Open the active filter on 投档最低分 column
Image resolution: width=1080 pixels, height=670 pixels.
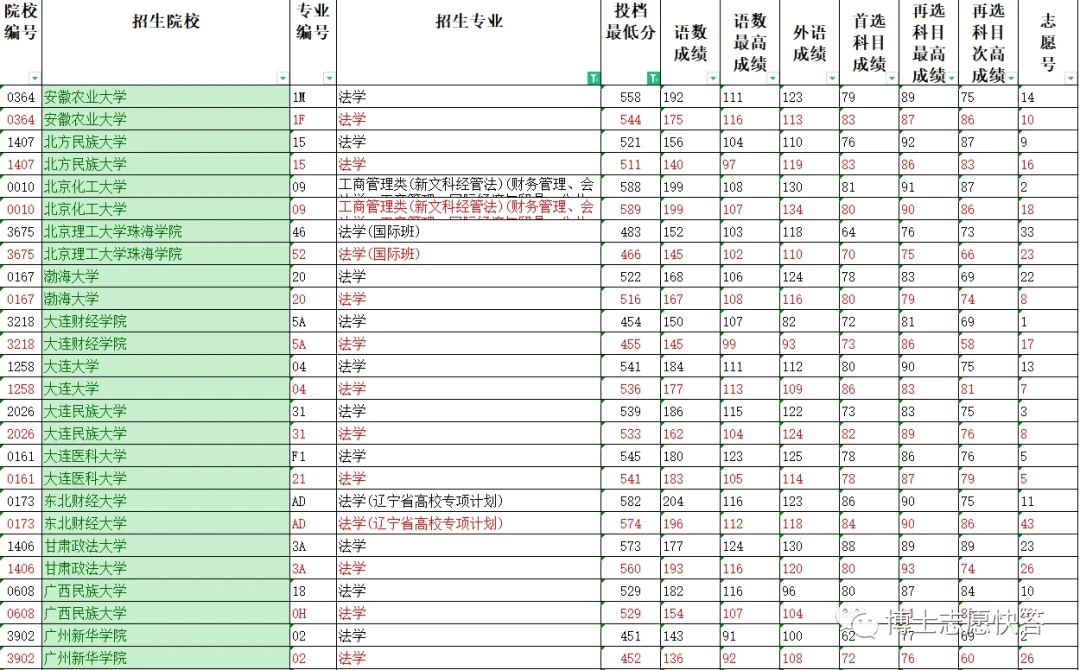tap(653, 78)
